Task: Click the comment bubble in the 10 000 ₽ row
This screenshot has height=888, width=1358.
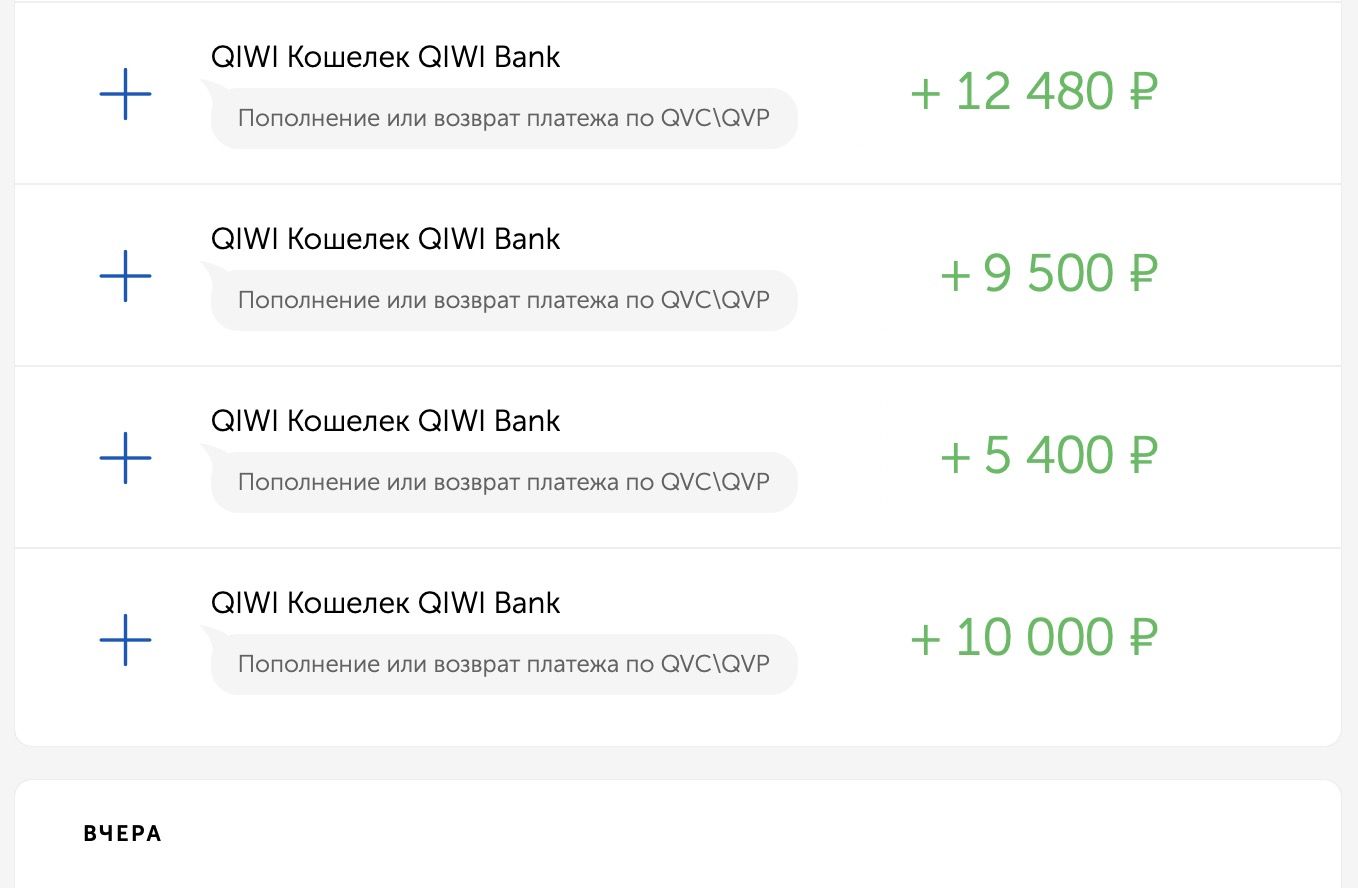Action: point(503,665)
